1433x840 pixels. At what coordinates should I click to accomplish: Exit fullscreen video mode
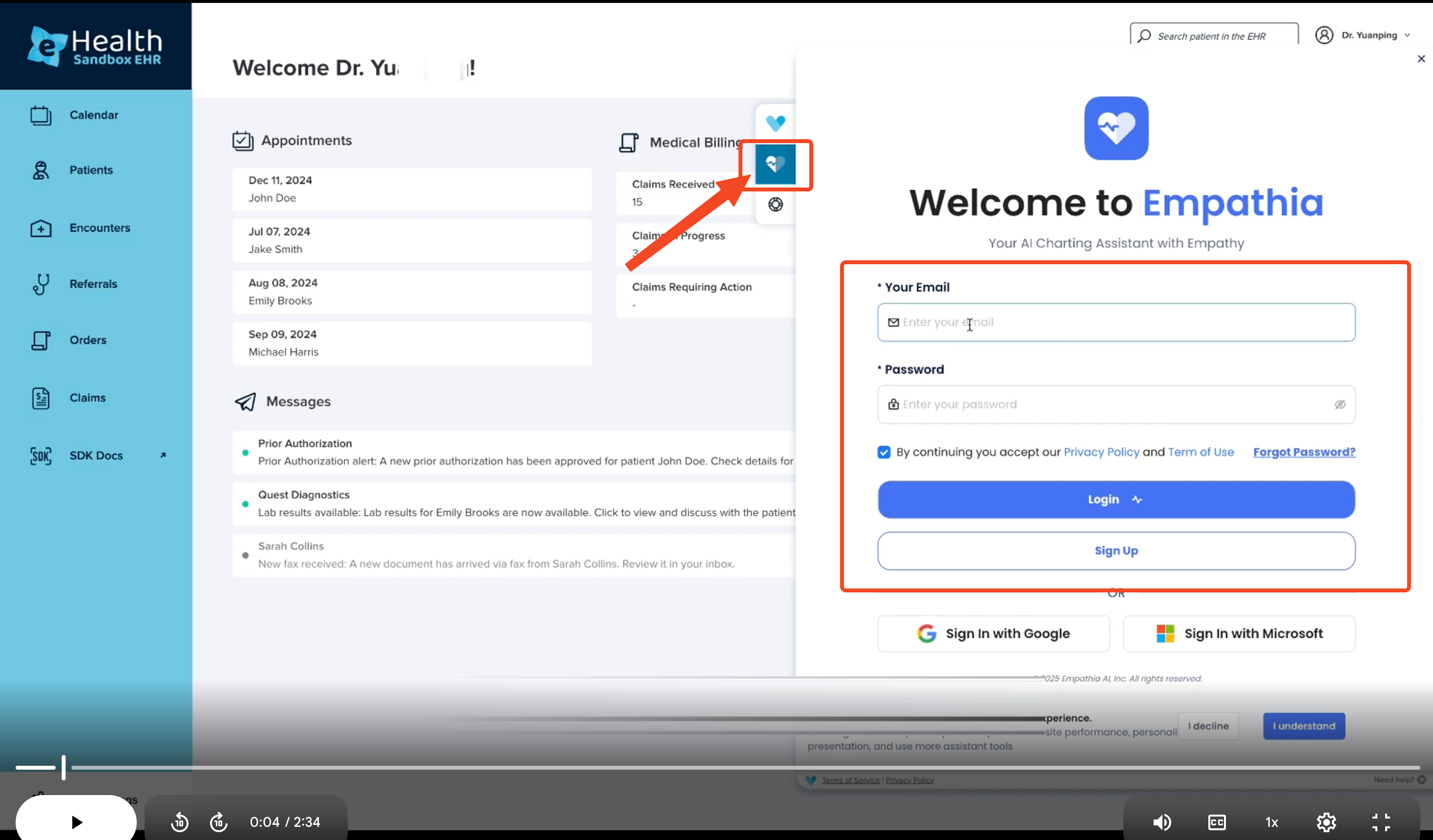point(1381,822)
